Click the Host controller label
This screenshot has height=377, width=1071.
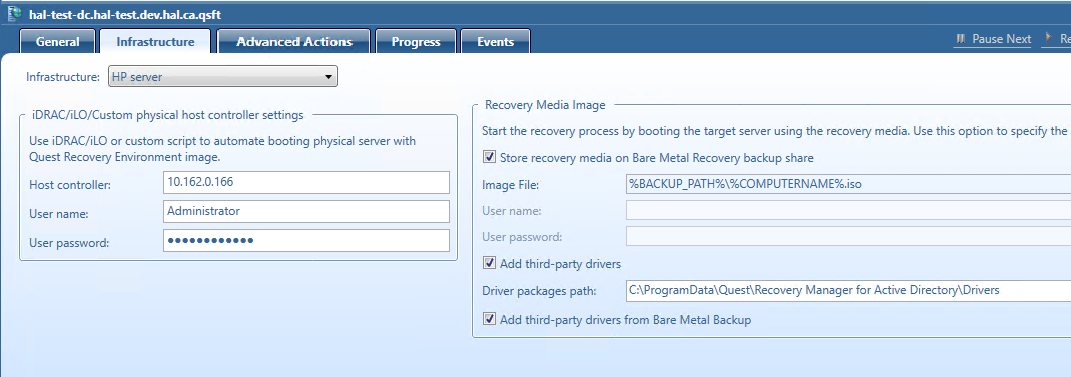(x=70, y=184)
